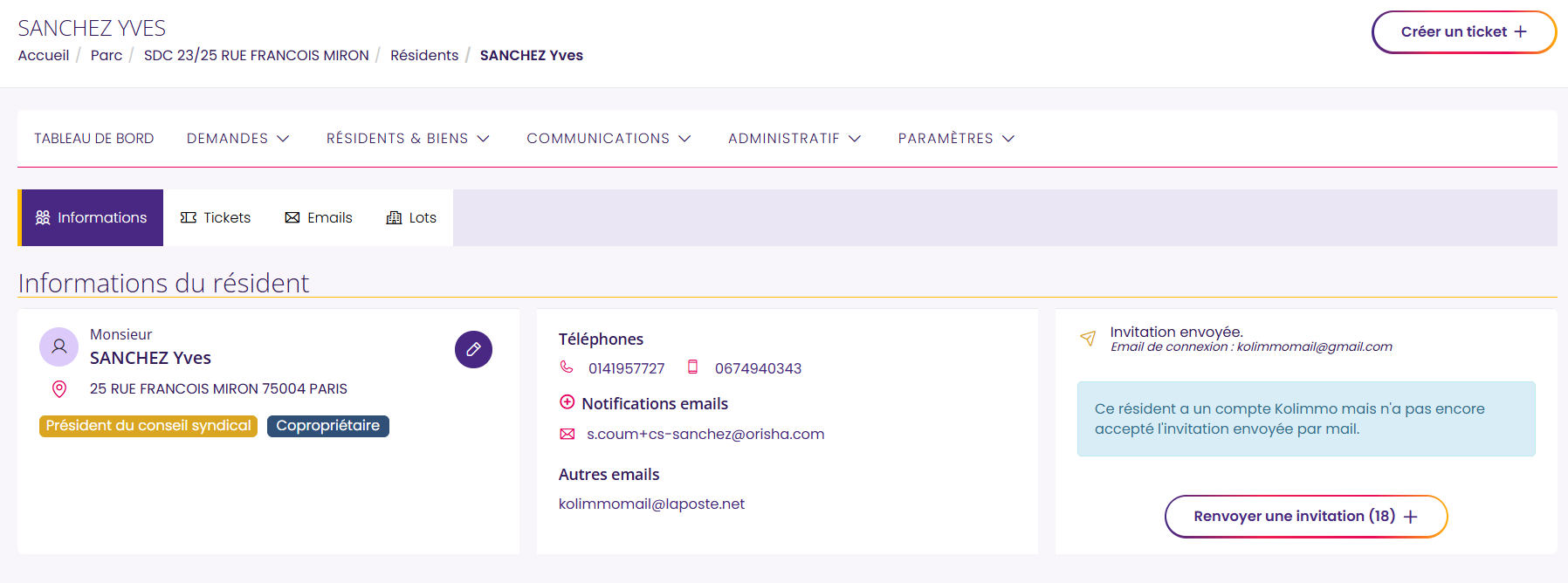
Task: Expand the Paramètres menu
Action: pos(956,139)
